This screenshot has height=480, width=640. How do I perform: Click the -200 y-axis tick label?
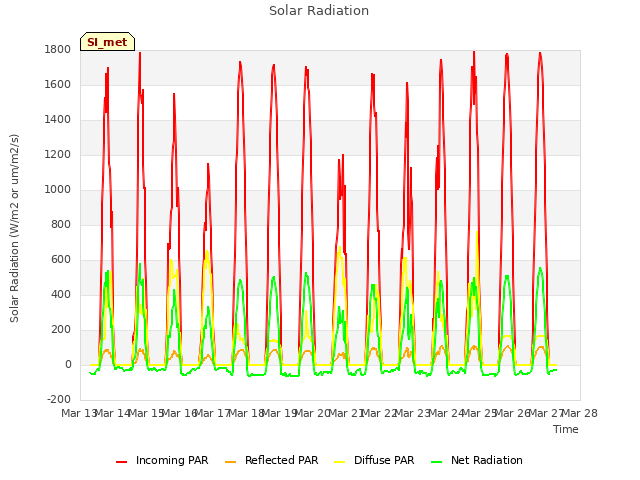click(x=59, y=399)
